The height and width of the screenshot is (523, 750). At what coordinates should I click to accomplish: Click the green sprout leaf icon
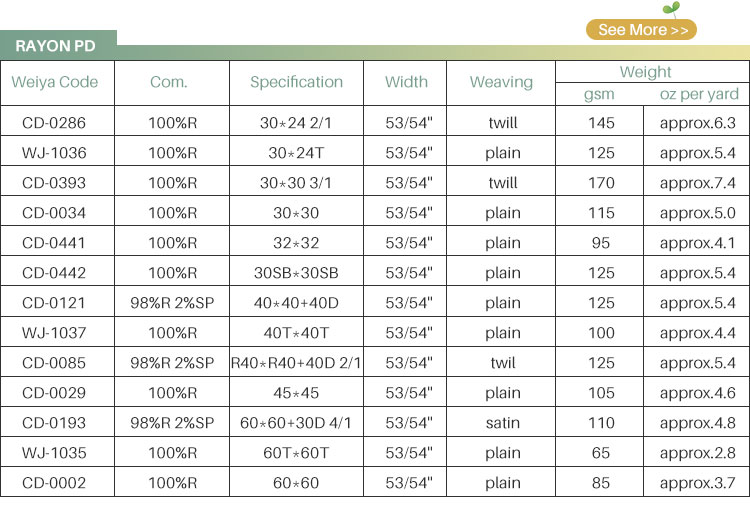[673, 9]
